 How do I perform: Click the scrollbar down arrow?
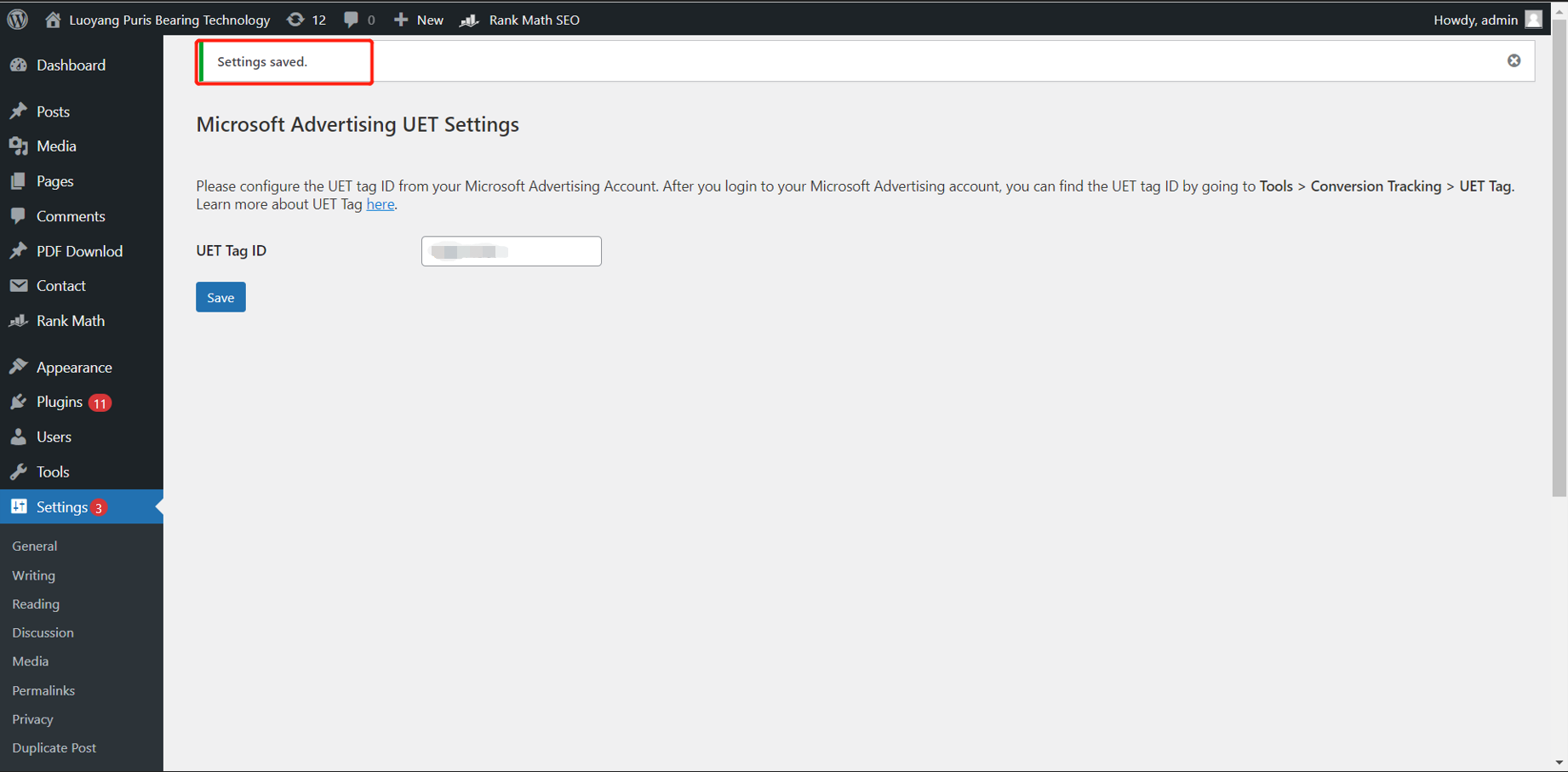(x=1559, y=763)
